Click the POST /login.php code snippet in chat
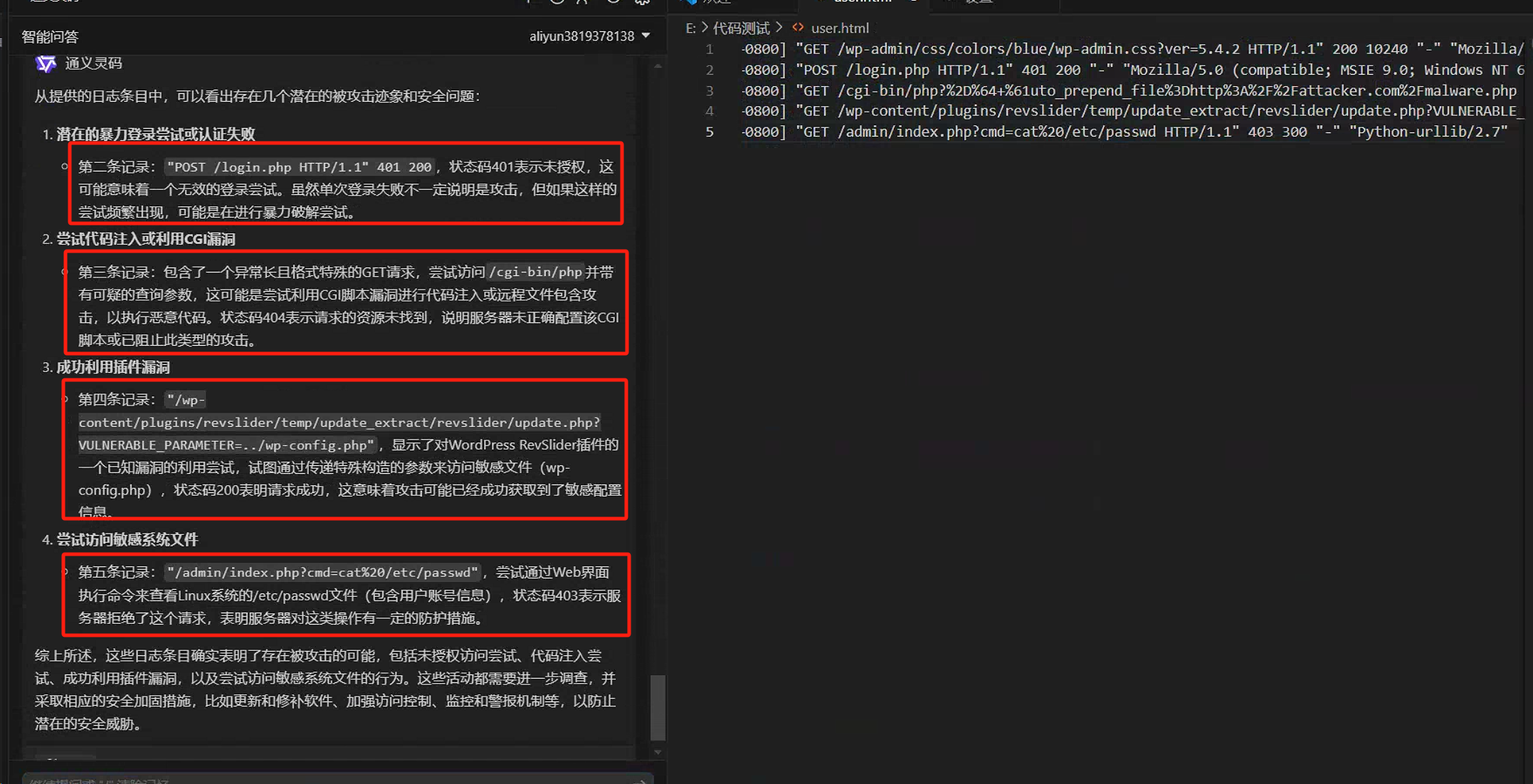 click(299, 166)
